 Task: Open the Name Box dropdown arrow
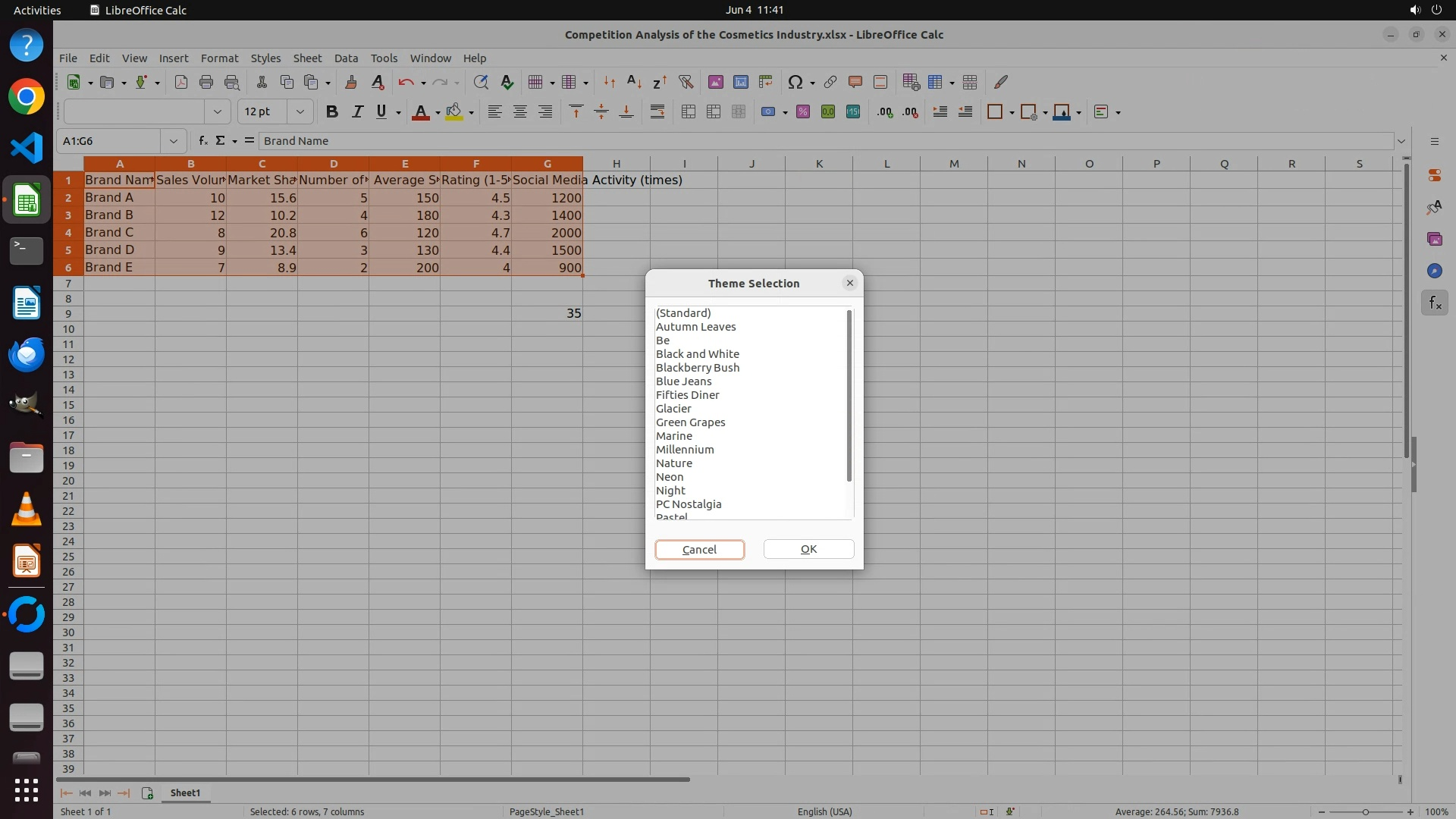tap(174, 141)
